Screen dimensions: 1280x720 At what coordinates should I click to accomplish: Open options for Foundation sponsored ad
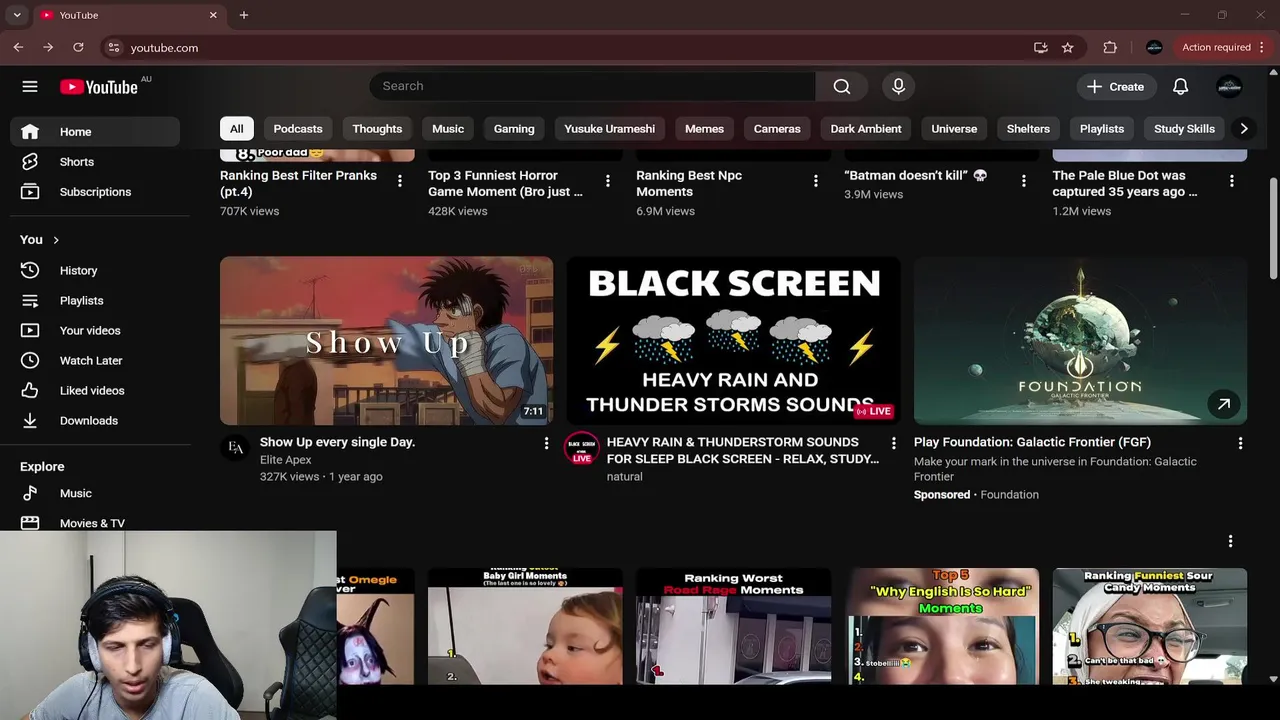1241,443
